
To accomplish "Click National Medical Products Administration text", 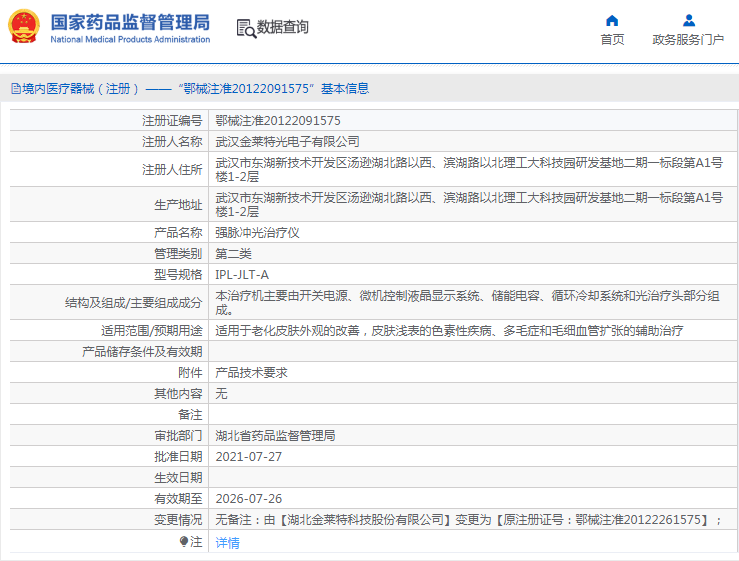I will click(x=130, y=40).
